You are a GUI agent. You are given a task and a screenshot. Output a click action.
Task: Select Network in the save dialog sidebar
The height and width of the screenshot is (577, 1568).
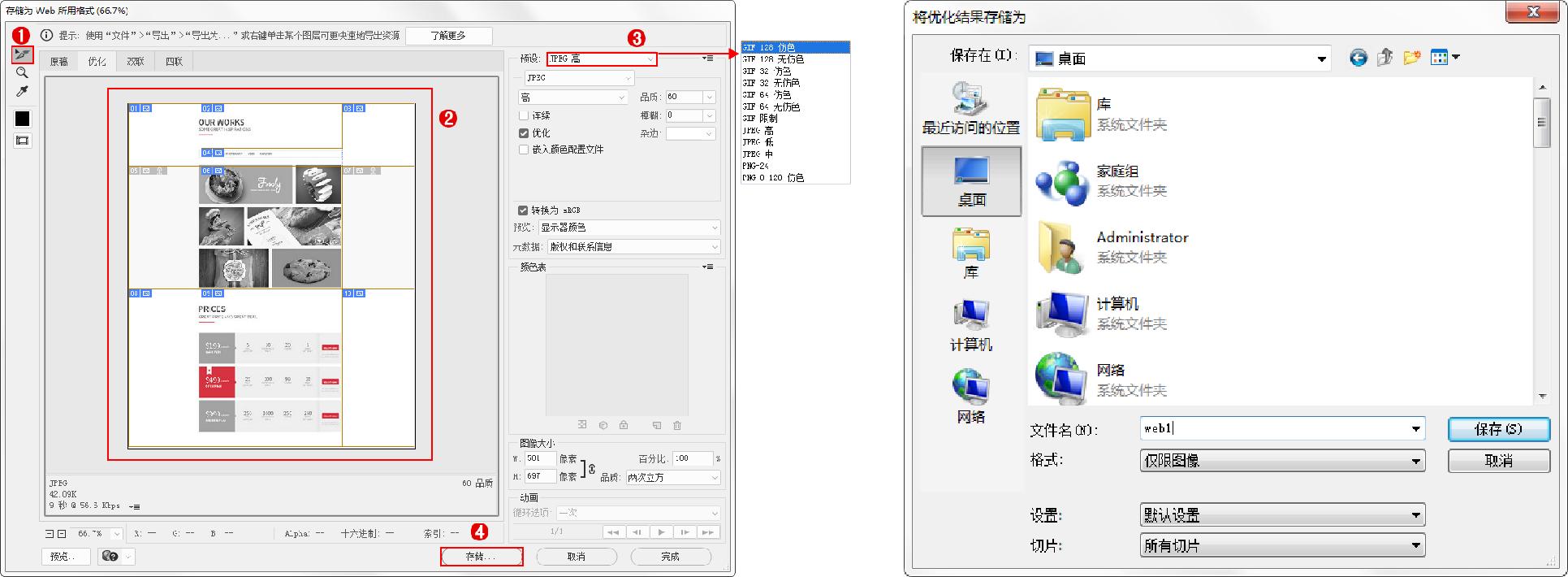tap(971, 397)
